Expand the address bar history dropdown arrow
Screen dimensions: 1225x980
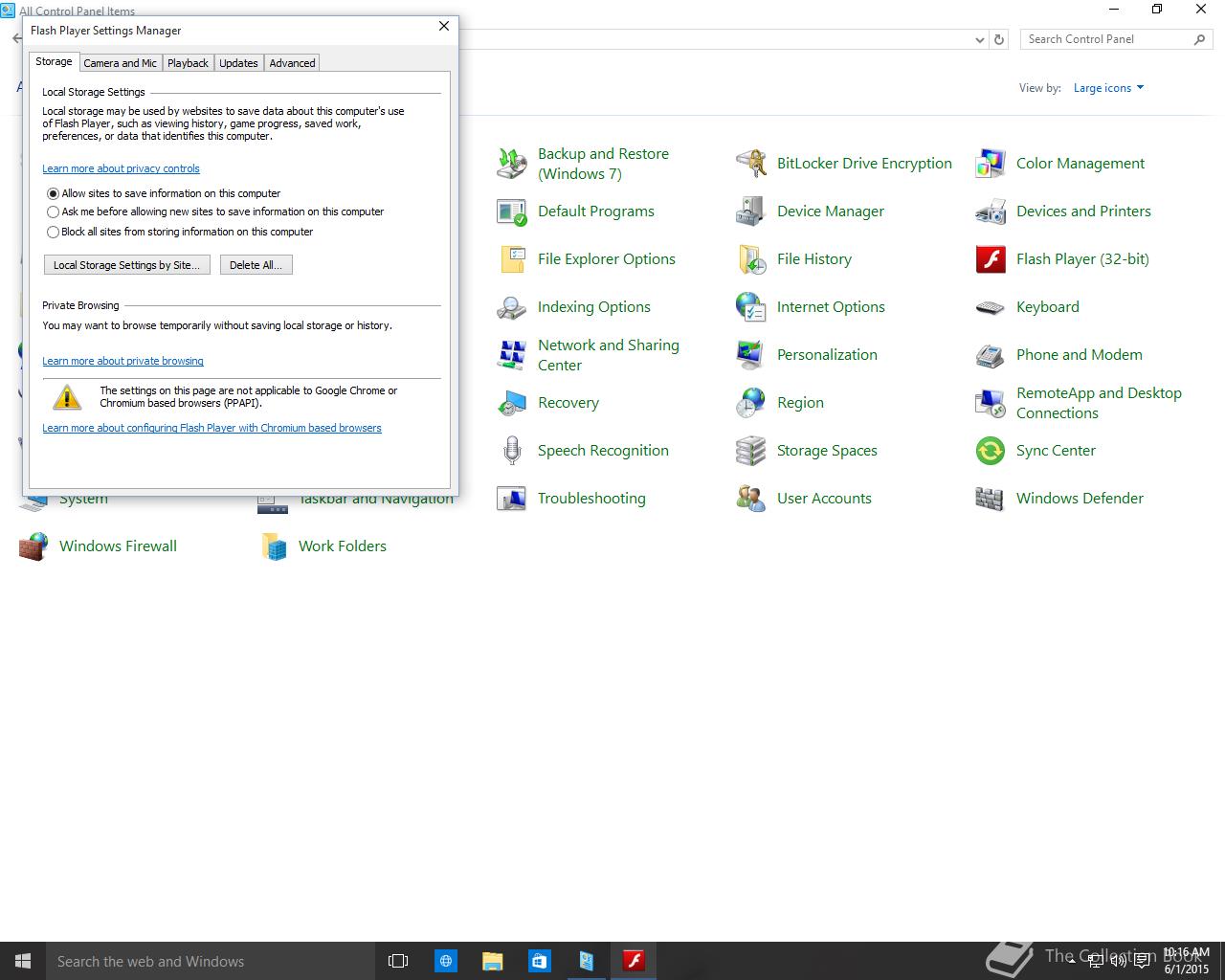tap(979, 40)
